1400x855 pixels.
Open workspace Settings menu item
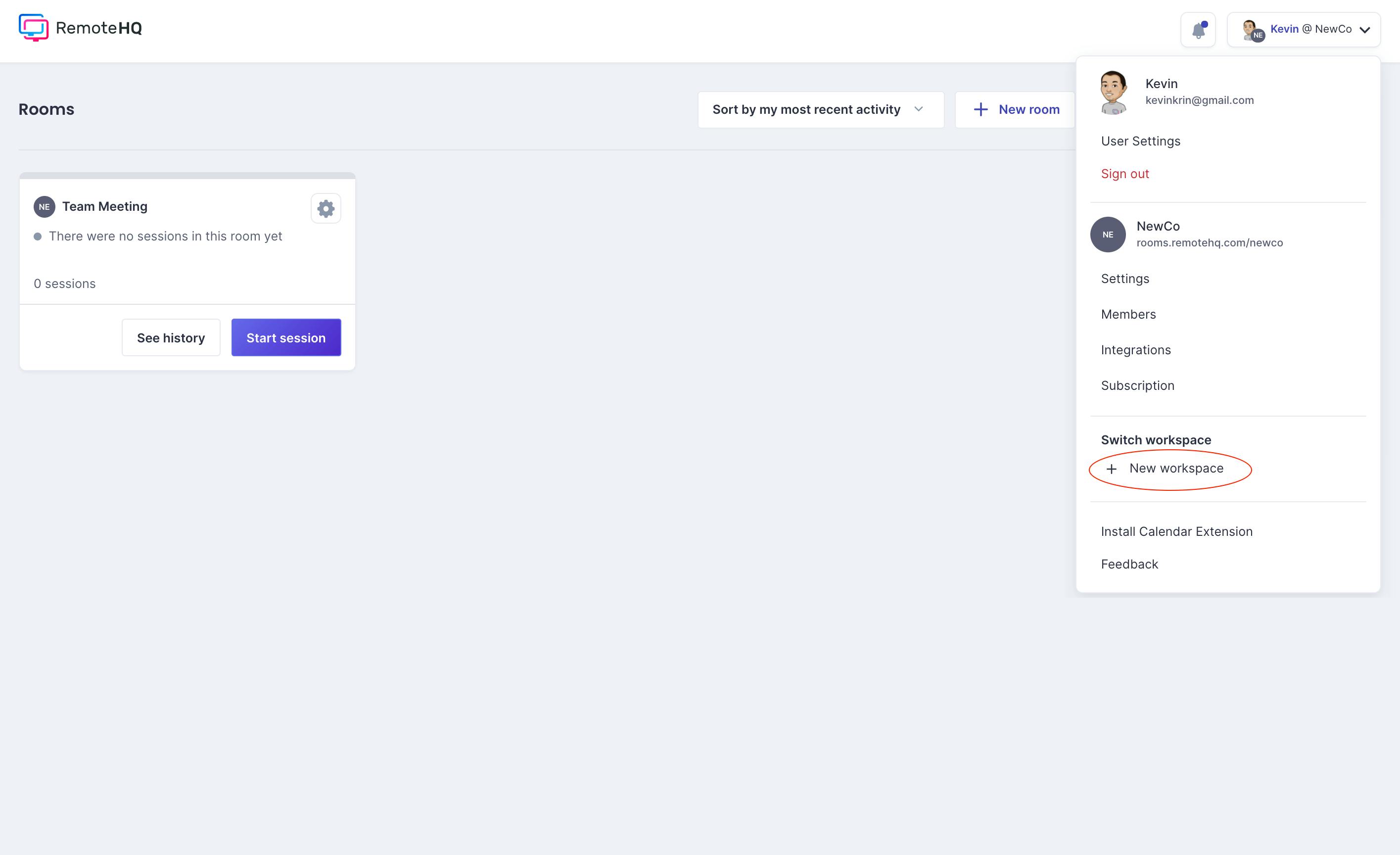pos(1124,279)
